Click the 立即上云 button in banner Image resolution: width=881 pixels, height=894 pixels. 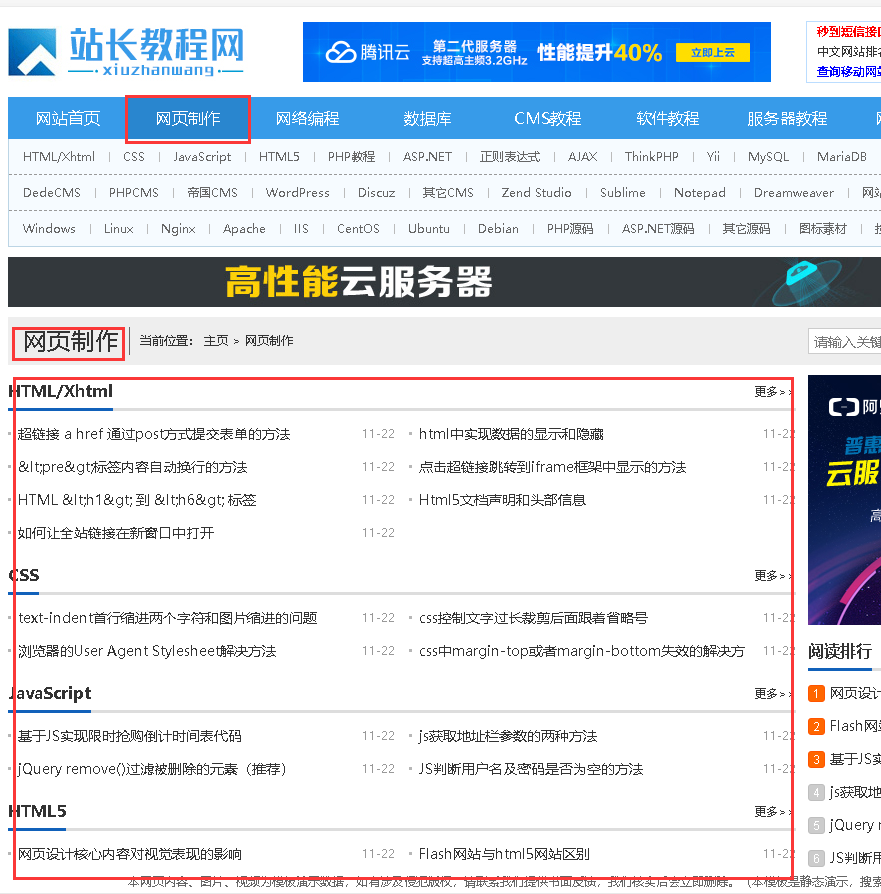[x=712, y=52]
